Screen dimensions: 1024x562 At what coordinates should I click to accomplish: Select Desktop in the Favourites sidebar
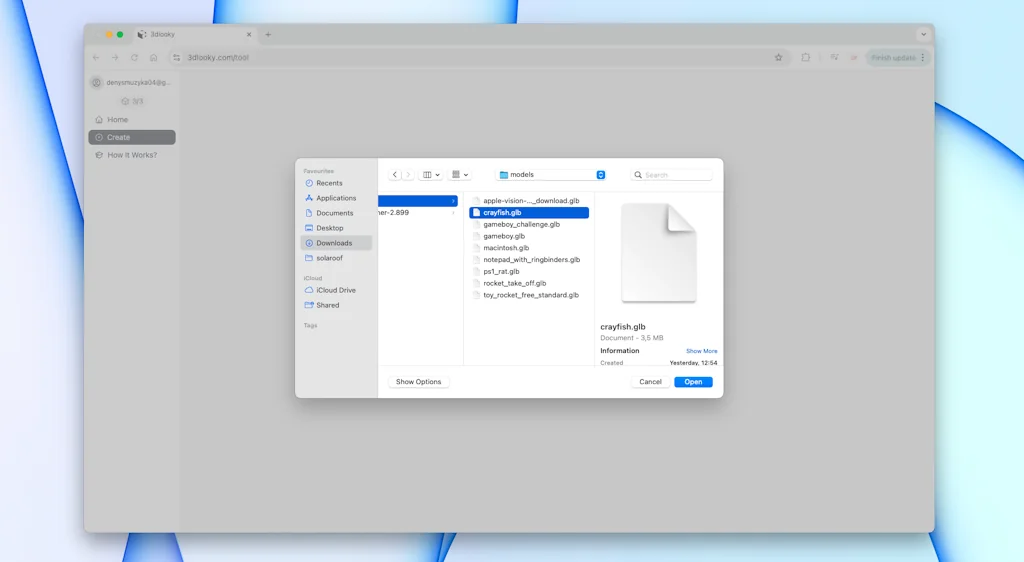(329, 228)
